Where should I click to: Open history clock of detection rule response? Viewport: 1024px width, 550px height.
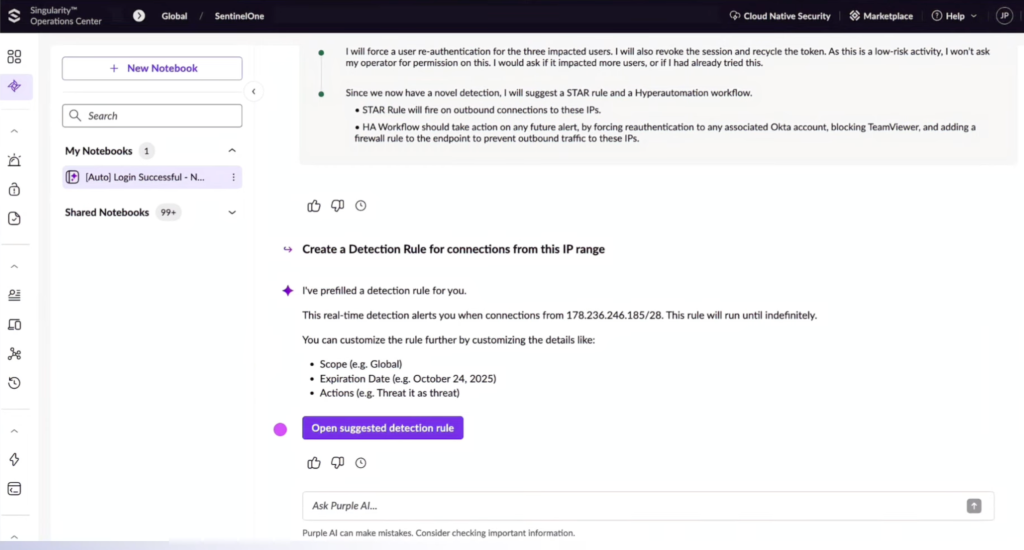click(360, 462)
